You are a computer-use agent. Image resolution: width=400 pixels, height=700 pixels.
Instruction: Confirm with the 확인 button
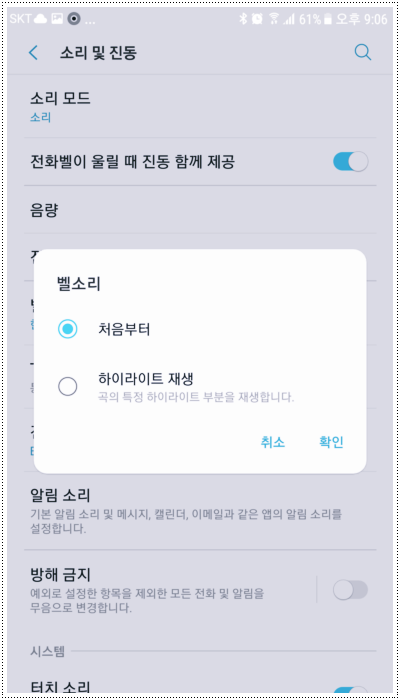(331, 442)
